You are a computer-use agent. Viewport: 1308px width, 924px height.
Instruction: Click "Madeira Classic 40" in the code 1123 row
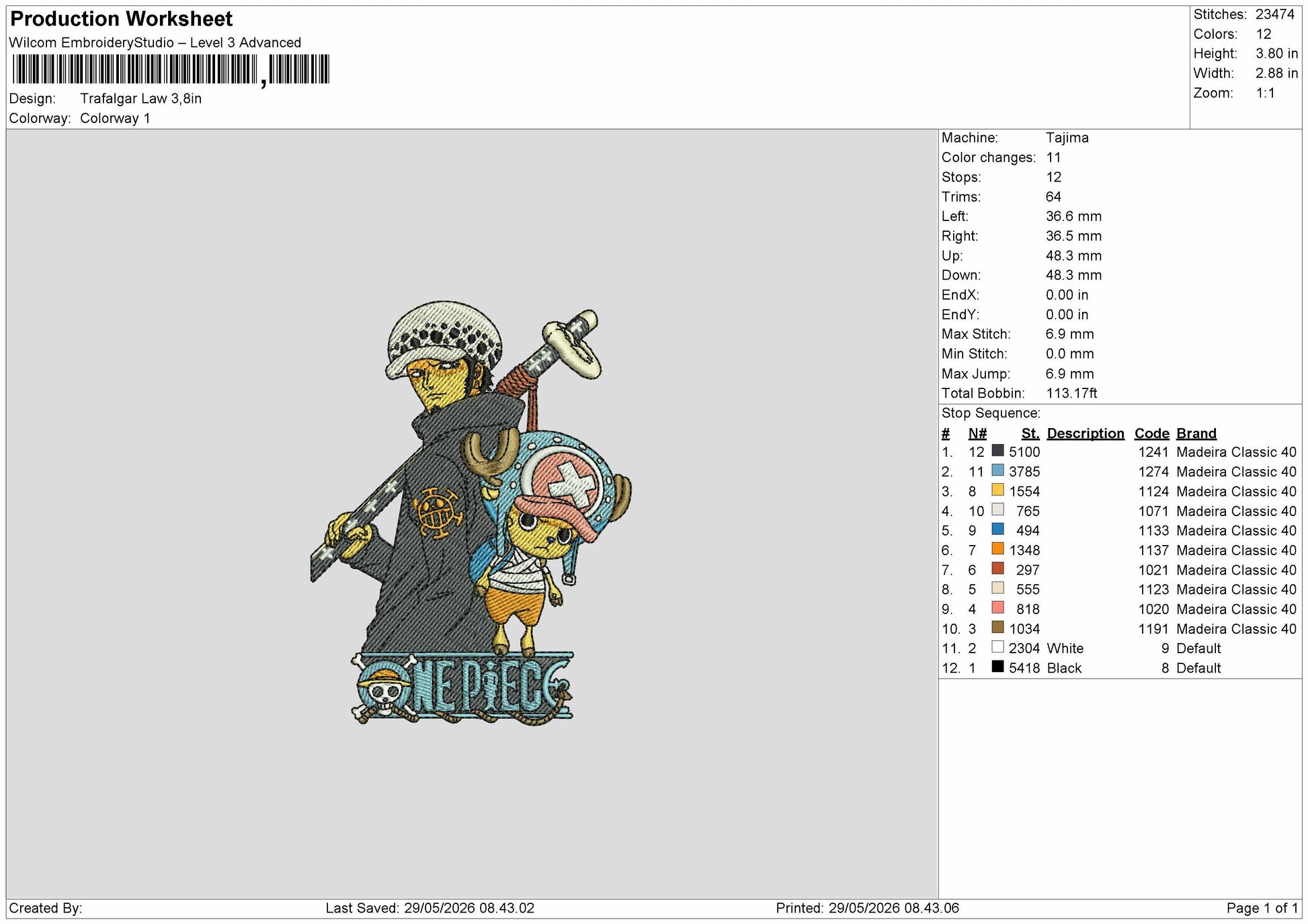1236,589
